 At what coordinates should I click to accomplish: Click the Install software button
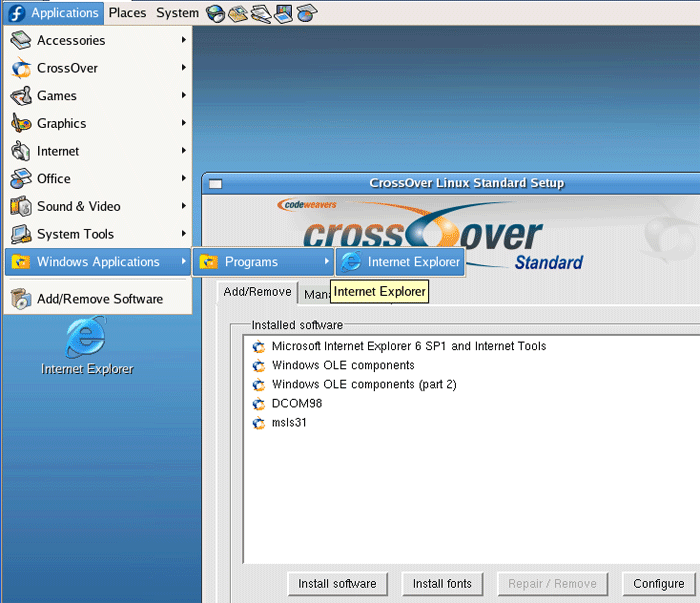point(337,584)
